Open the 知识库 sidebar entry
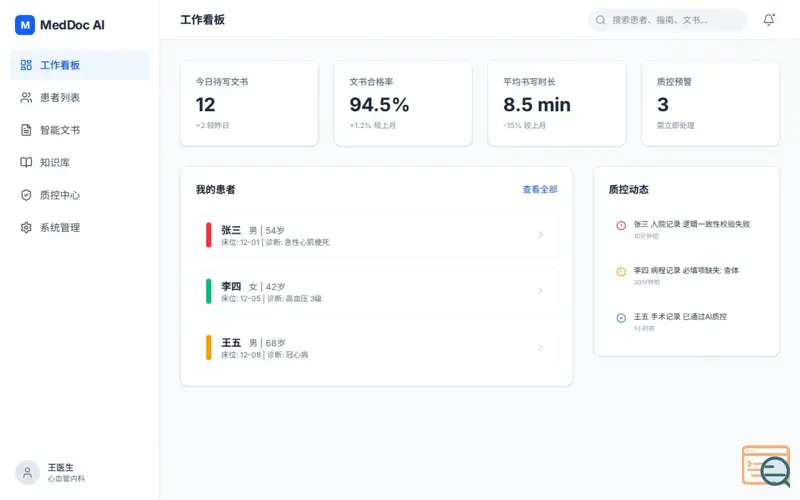Screen dimensions: 800x500 tap(80, 162)
